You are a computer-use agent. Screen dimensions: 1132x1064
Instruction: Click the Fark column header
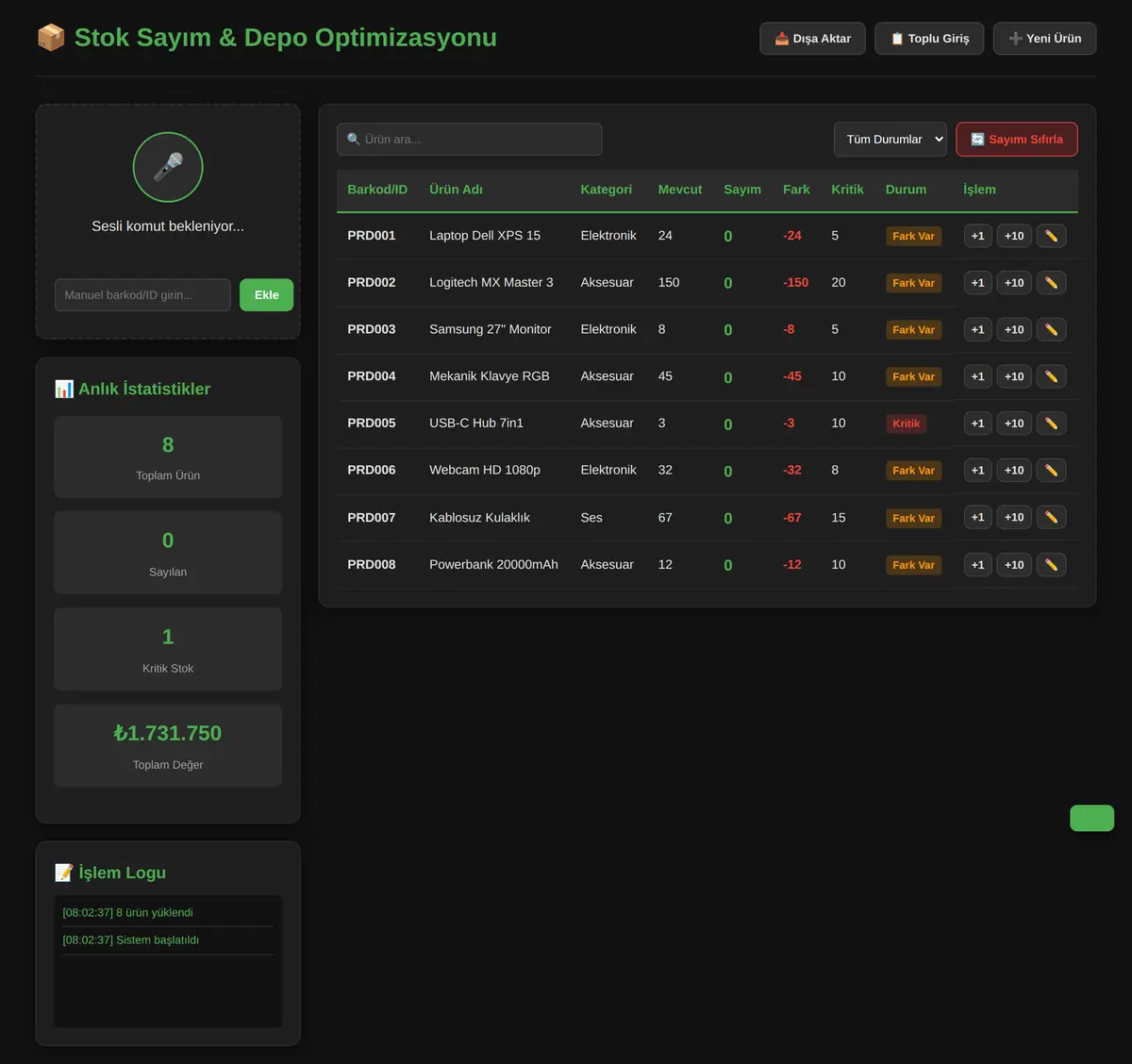[796, 190]
